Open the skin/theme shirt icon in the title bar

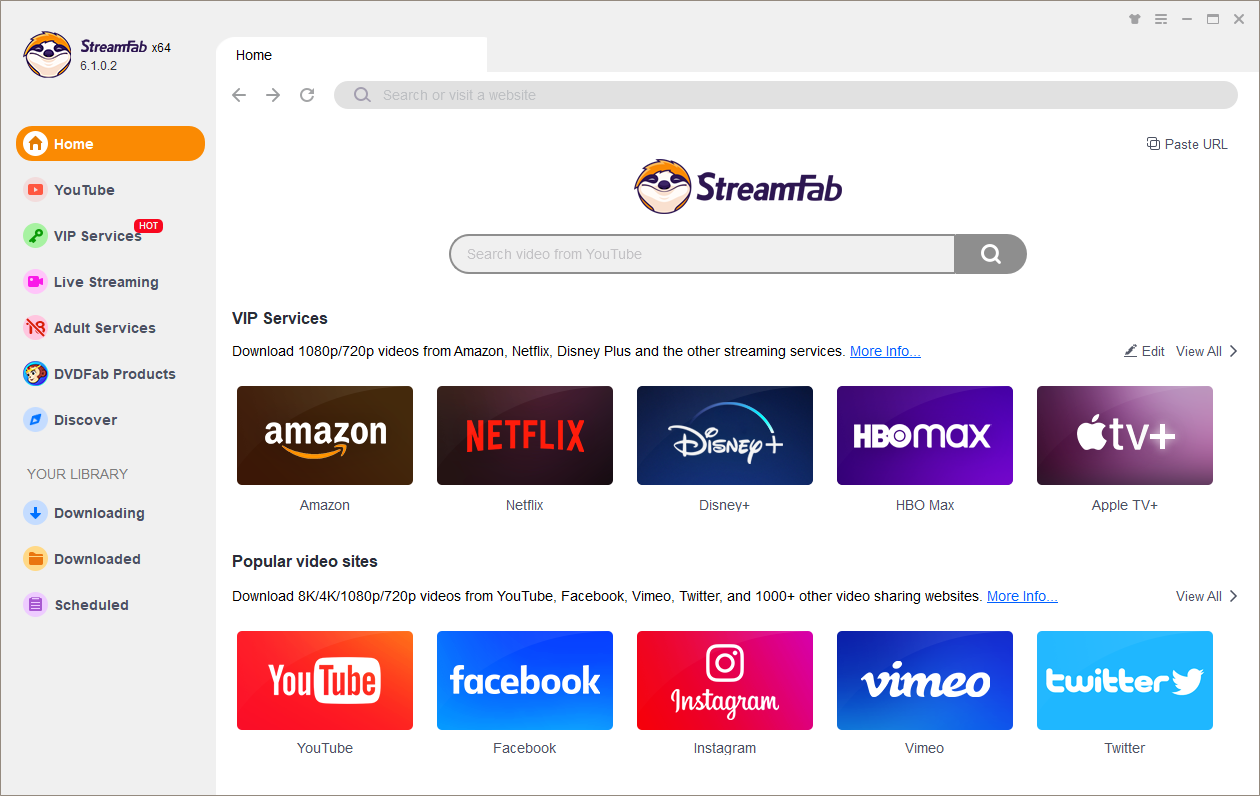tap(1134, 19)
